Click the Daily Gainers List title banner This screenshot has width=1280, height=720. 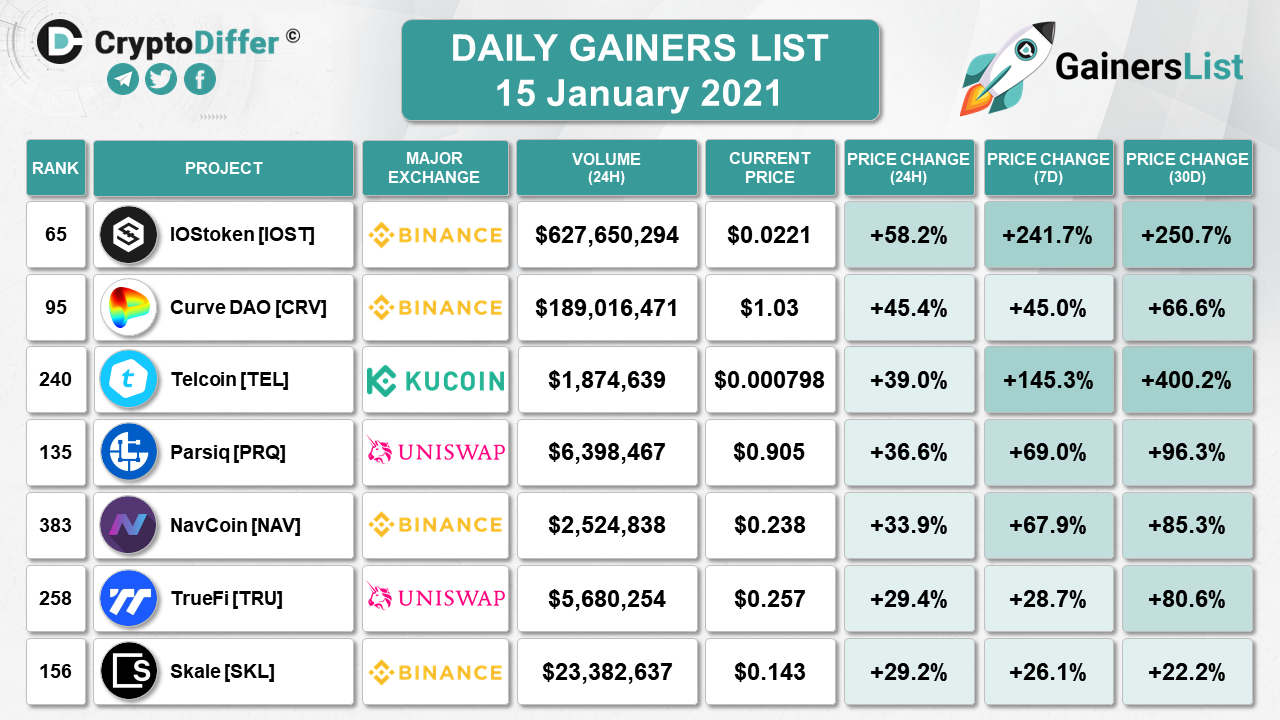pos(640,70)
